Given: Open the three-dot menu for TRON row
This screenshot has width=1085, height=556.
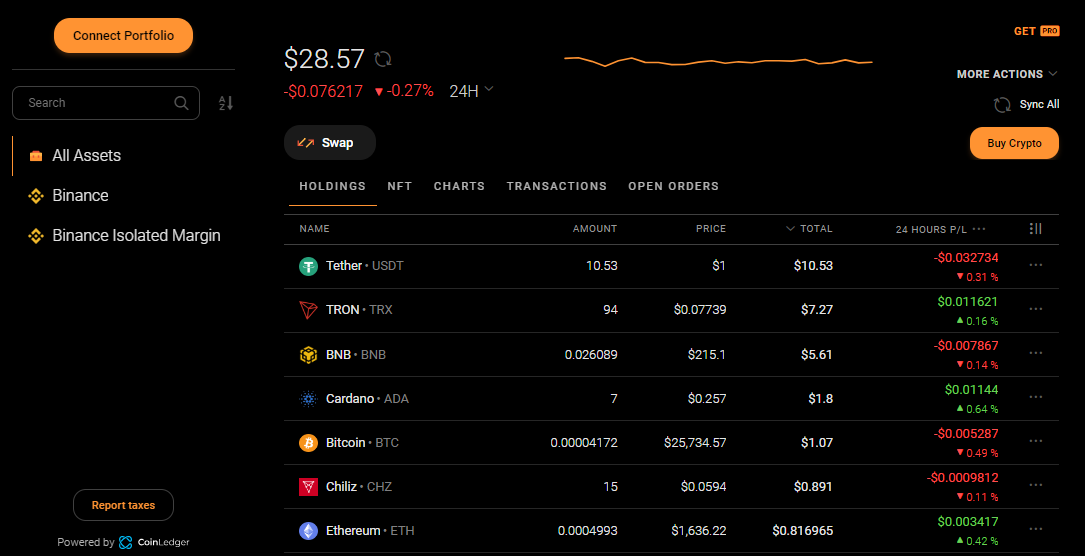Looking at the screenshot, I should [1036, 308].
